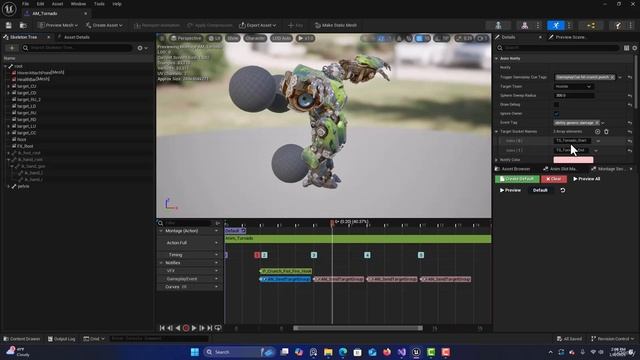Open the Export Asset dropdown
The width and height of the screenshot is (640, 360).
point(257,25)
